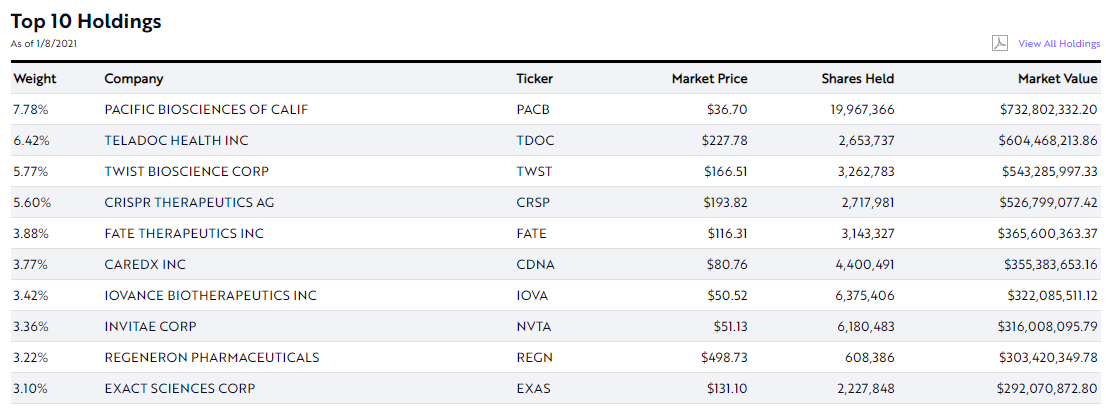Click the Market Price column header
This screenshot has height=419, width=1106.
point(709,79)
